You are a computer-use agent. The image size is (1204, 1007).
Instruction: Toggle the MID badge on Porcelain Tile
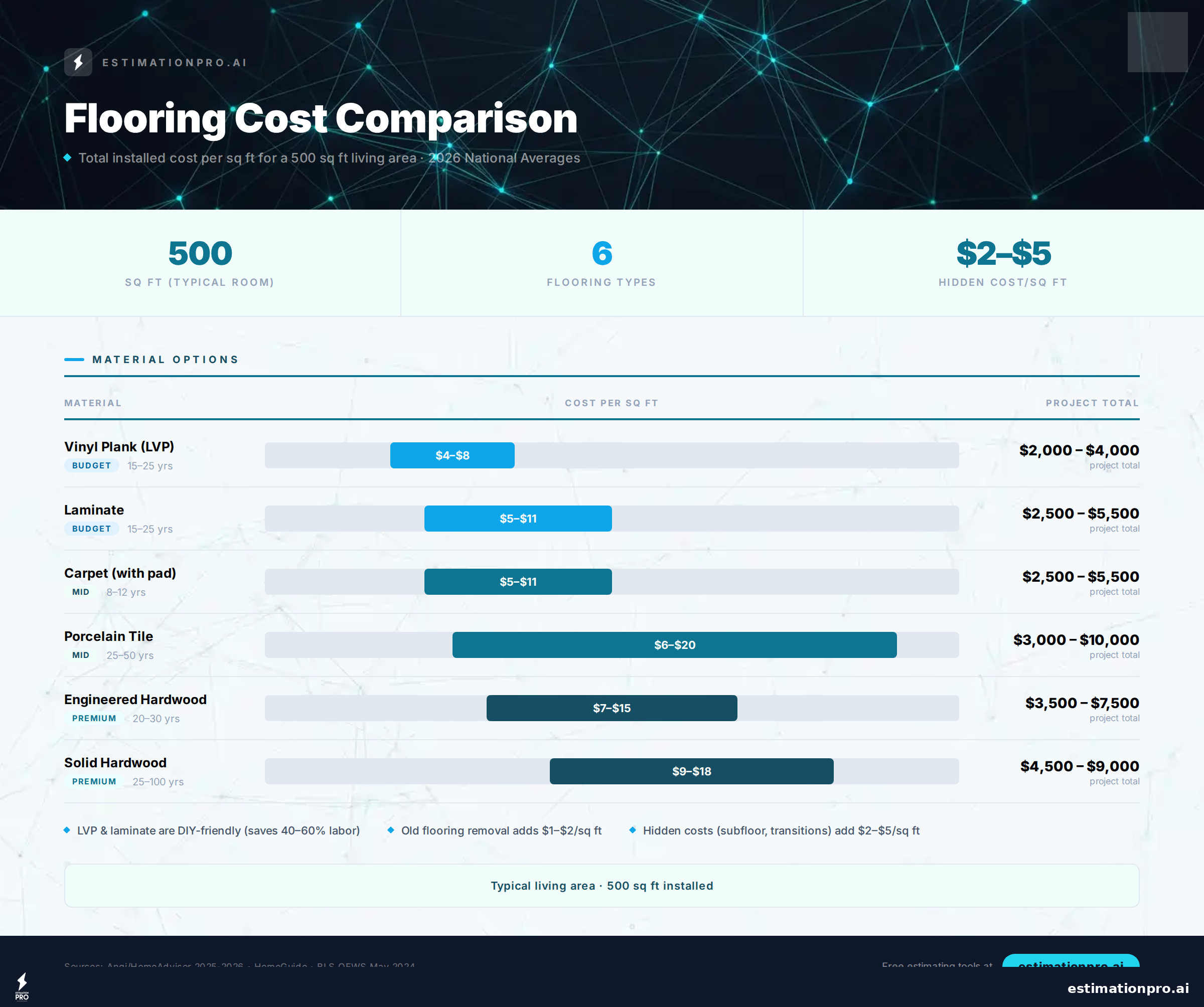[x=80, y=655]
